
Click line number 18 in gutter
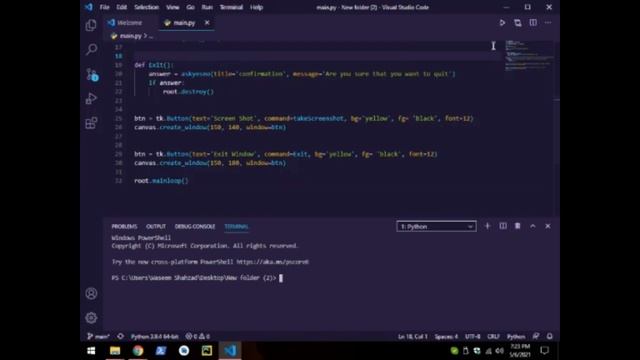118,56
